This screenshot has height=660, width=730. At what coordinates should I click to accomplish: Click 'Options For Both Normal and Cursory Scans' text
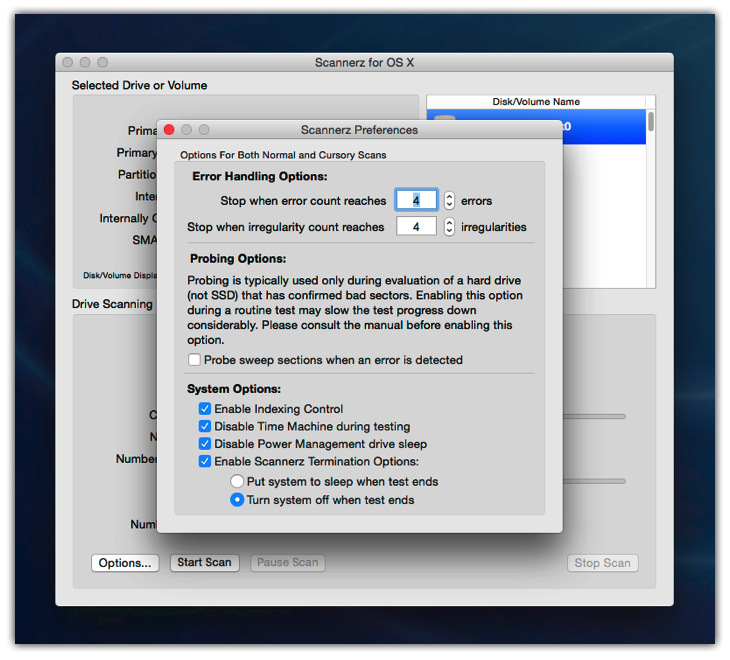[283, 155]
